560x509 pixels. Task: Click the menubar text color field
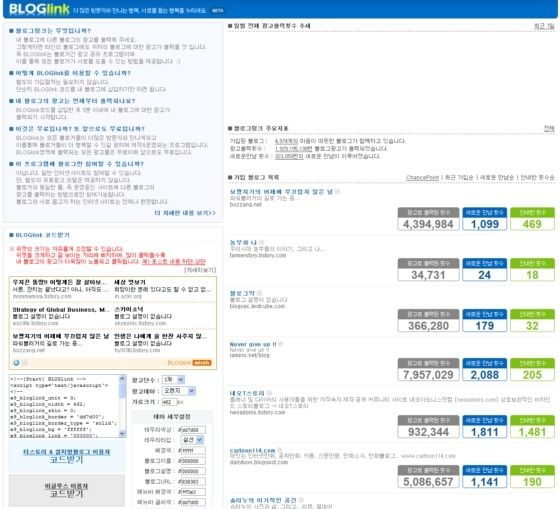tap(192, 503)
